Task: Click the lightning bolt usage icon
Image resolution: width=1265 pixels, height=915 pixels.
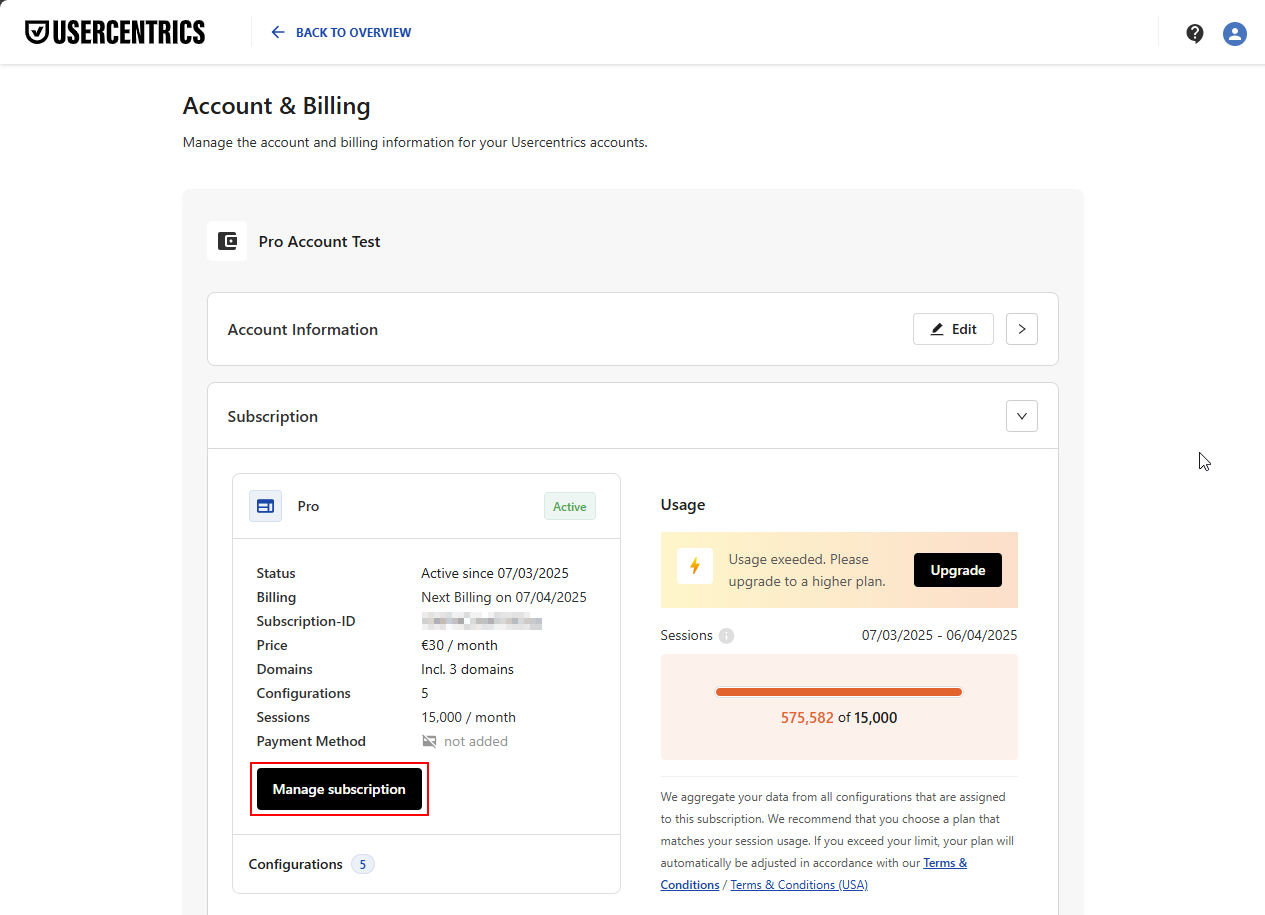Action: click(695, 566)
